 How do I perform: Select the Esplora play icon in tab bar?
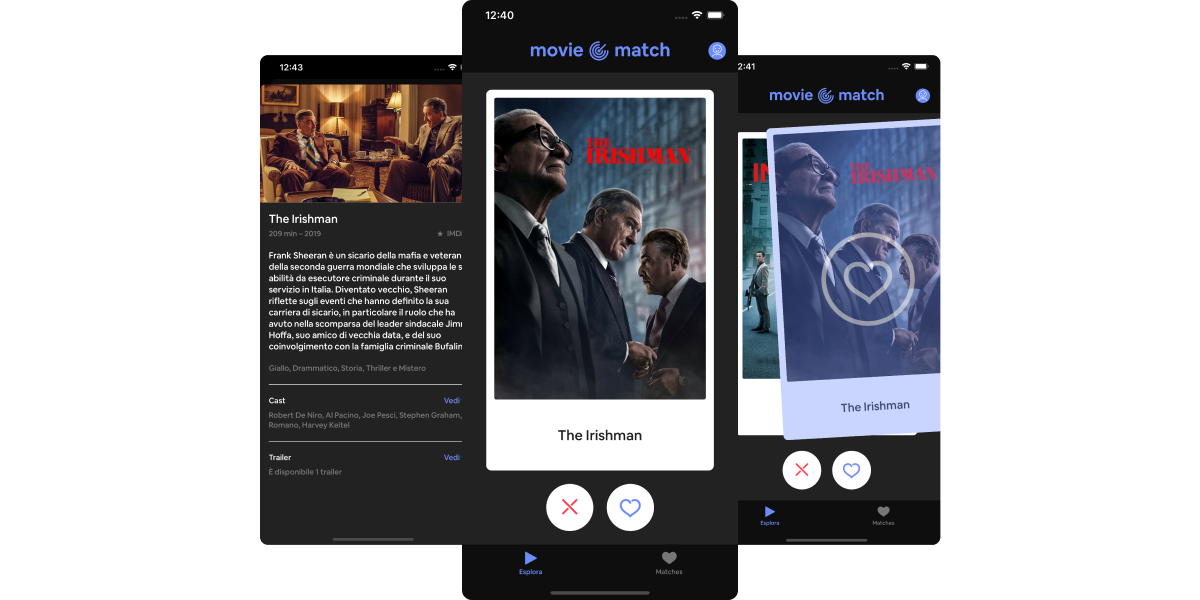tap(530, 556)
